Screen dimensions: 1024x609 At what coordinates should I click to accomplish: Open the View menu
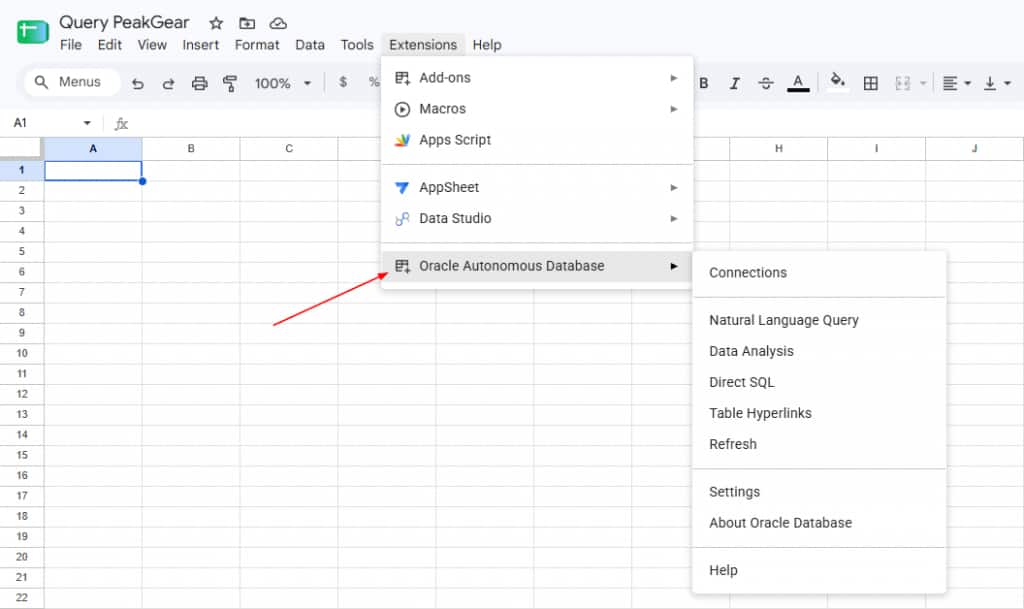coord(152,45)
